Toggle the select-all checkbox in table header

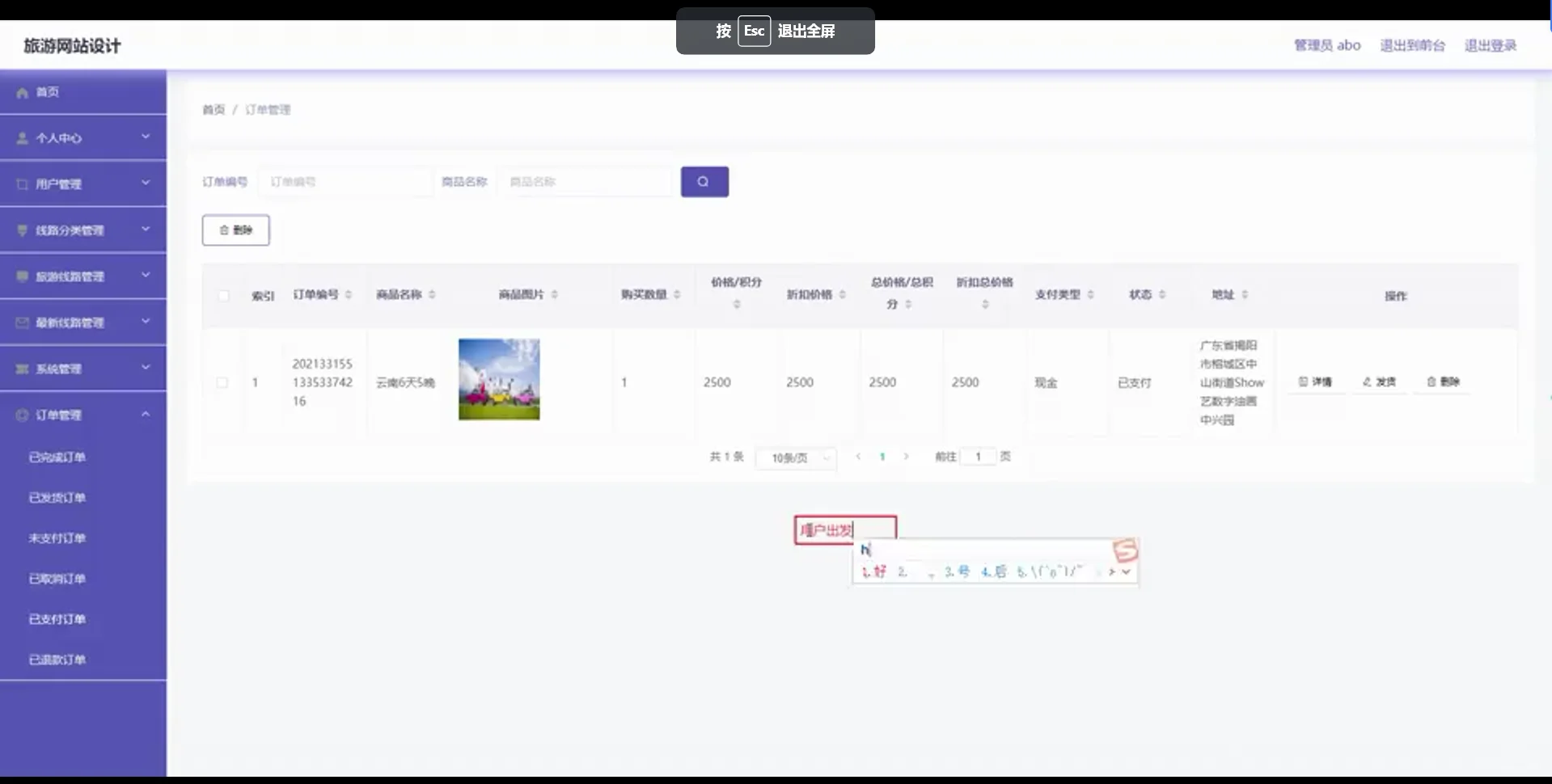[x=223, y=296]
